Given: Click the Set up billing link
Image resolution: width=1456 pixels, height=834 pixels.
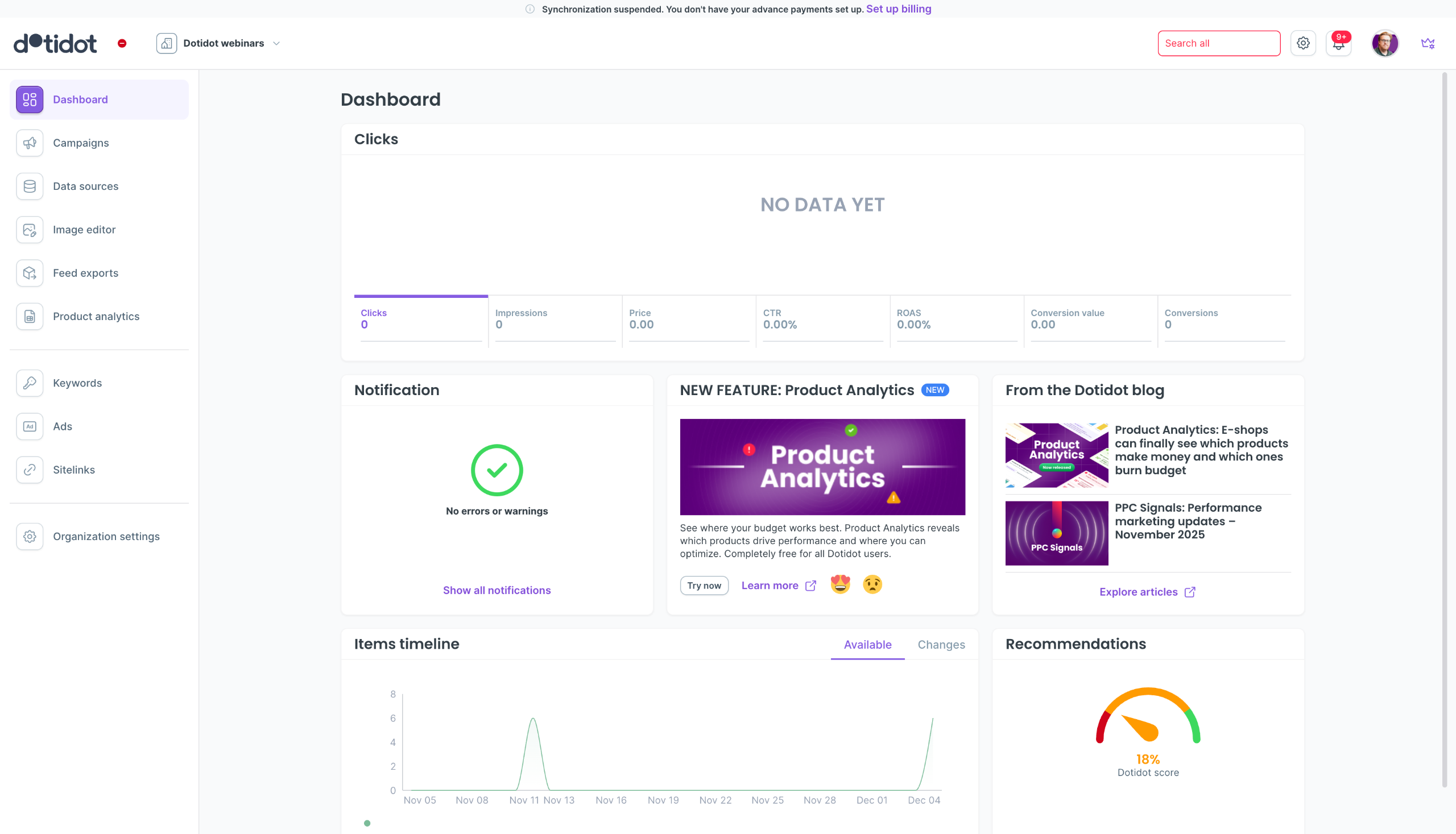Looking at the screenshot, I should coord(898,9).
